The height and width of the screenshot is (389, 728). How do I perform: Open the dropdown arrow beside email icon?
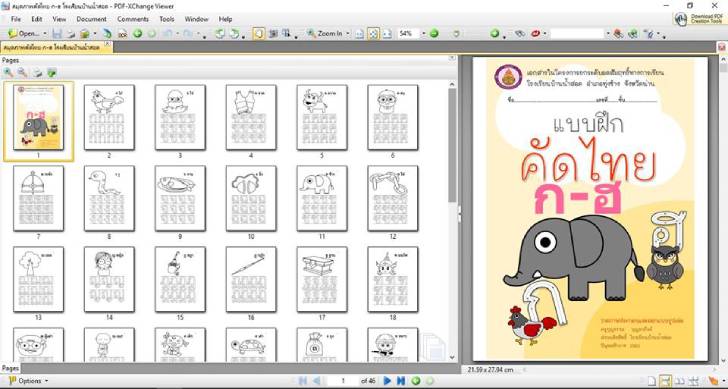95,33
